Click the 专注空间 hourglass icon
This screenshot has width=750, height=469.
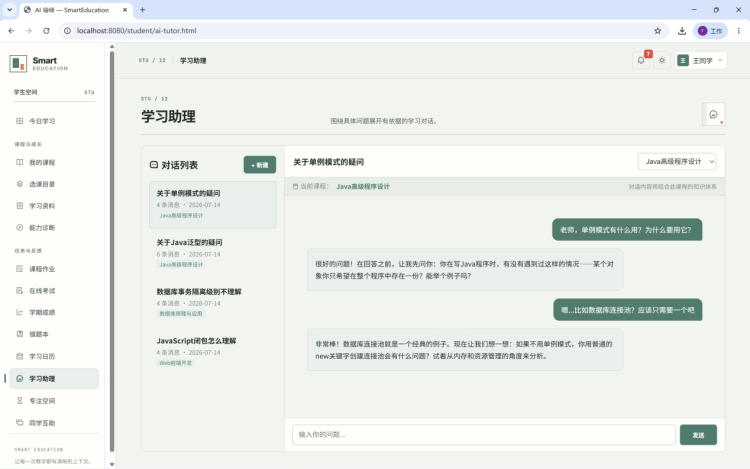coord(20,401)
